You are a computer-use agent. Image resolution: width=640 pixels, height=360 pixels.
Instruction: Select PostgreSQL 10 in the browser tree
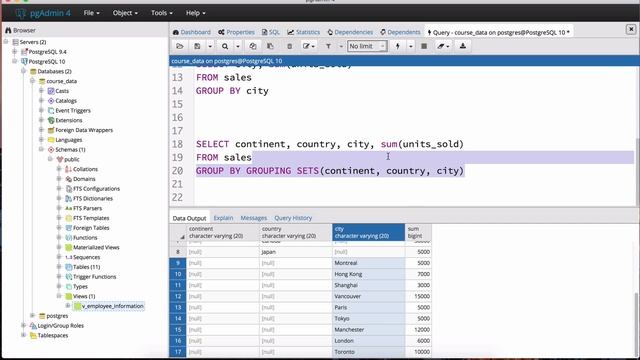47,62
